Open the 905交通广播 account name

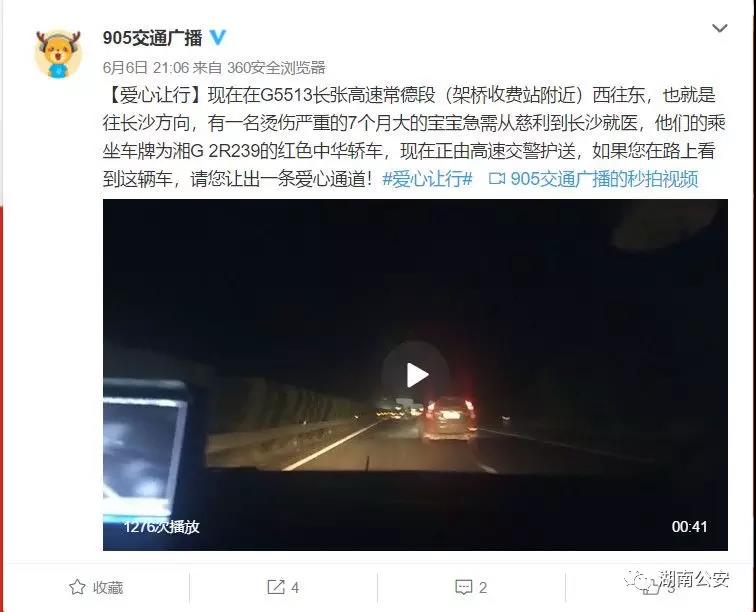152,38
